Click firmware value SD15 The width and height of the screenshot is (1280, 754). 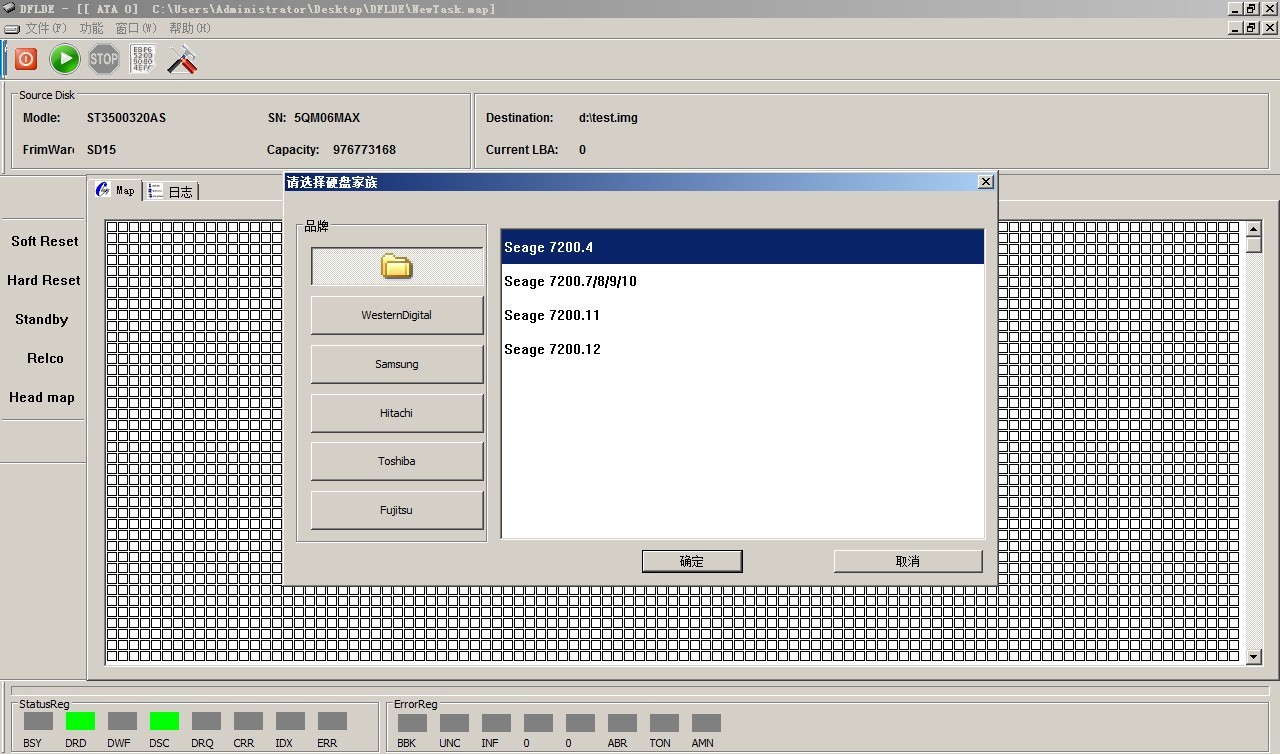[x=101, y=150]
